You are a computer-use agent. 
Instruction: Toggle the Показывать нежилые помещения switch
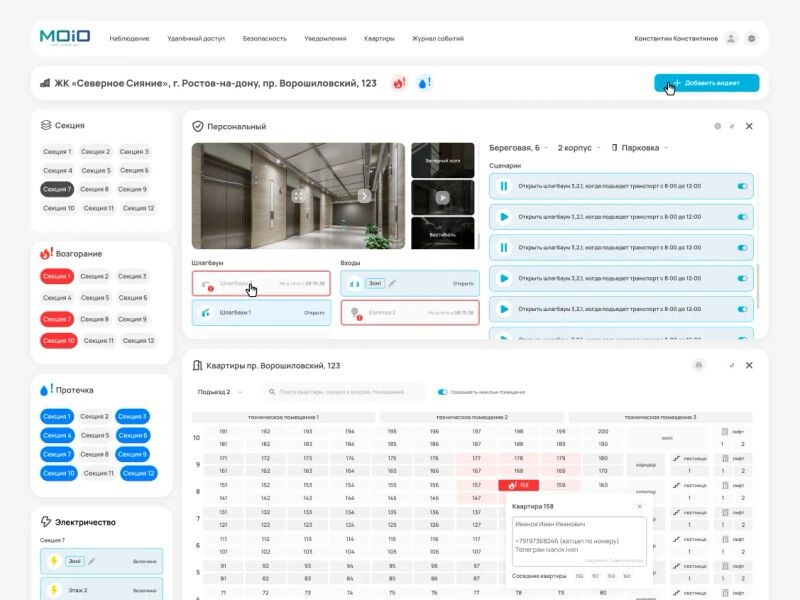coord(442,392)
